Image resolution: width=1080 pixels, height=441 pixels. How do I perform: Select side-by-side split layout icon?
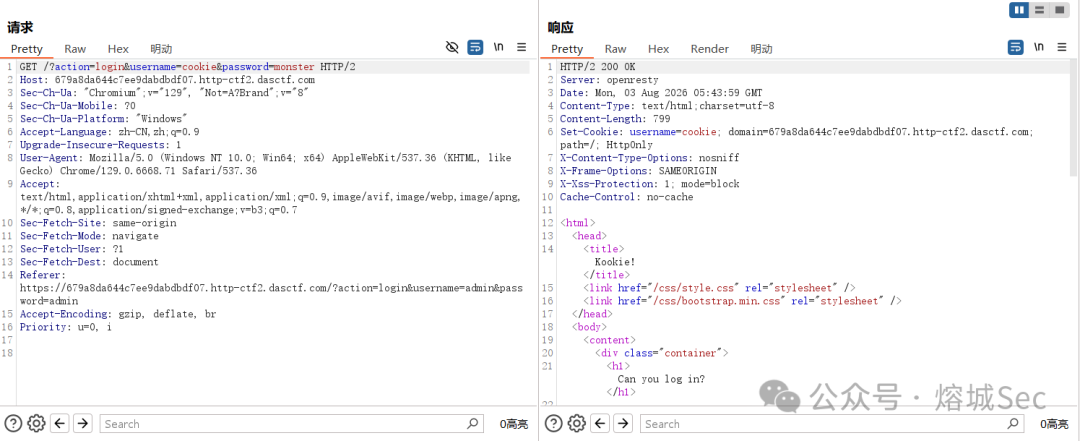(x=1019, y=10)
